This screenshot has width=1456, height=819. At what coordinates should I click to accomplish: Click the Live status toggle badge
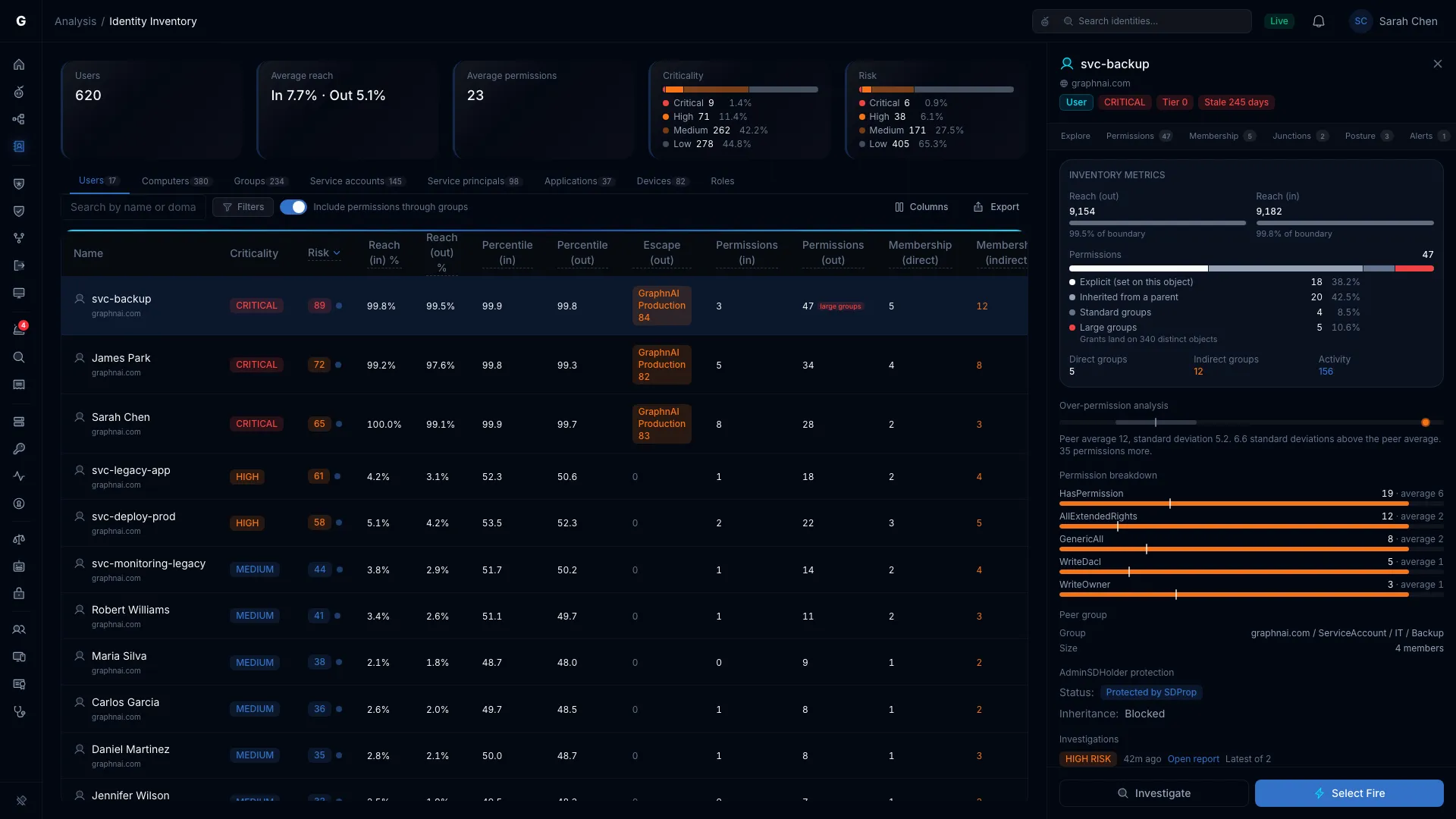[1279, 21]
